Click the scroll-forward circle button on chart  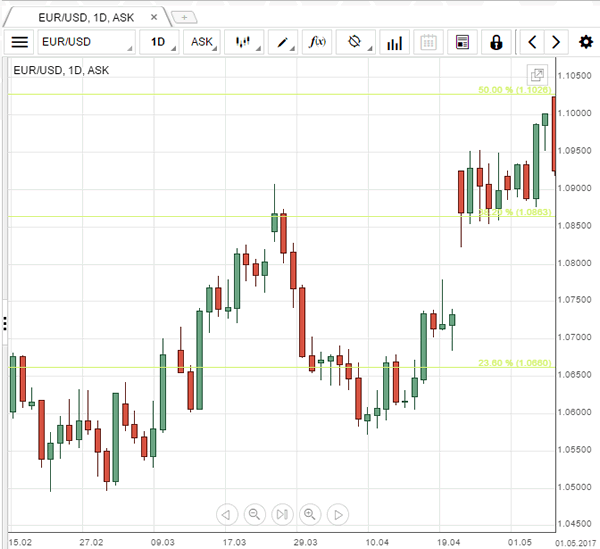338,515
